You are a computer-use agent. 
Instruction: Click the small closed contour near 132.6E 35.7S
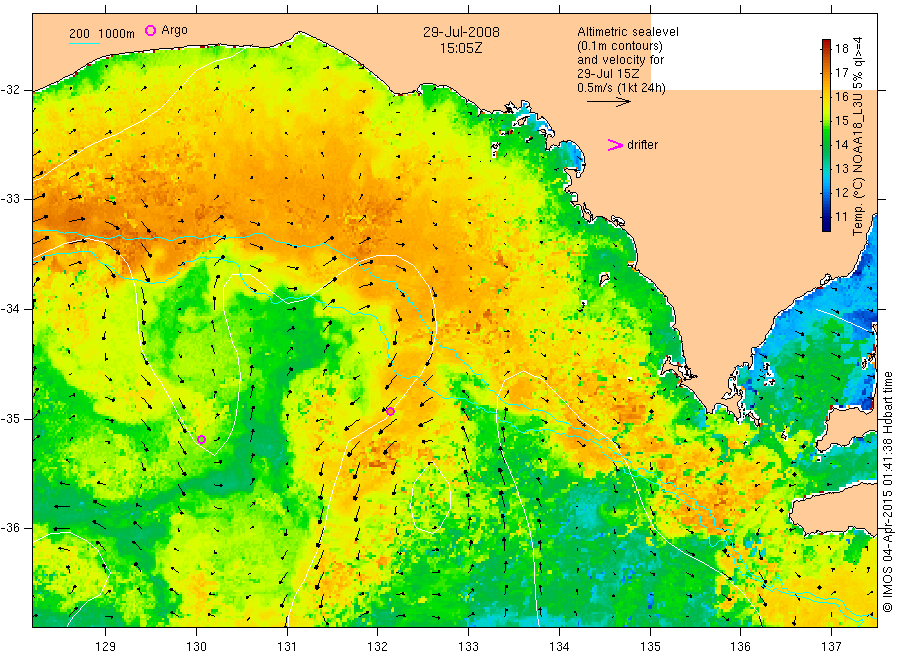[430, 498]
